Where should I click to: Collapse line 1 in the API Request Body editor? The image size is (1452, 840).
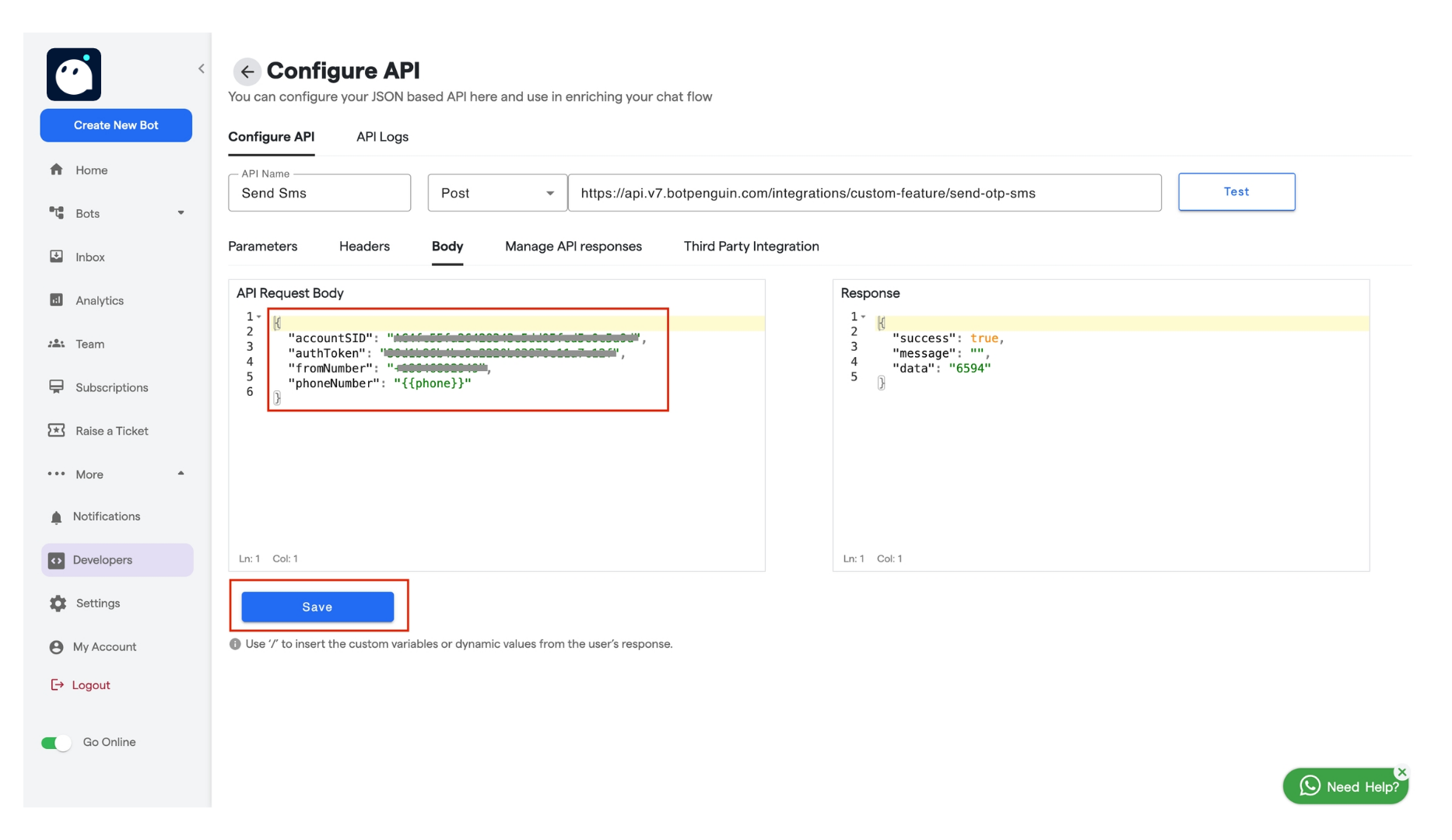tap(257, 316)
